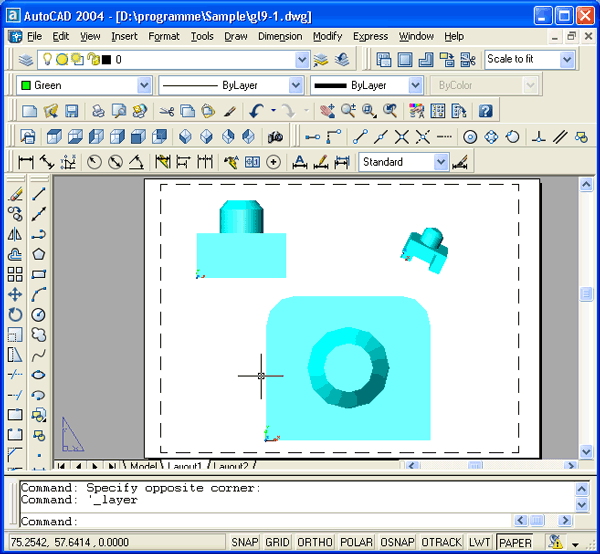Select the Erase tool in Modify toolbar

(x=15, y=194)
